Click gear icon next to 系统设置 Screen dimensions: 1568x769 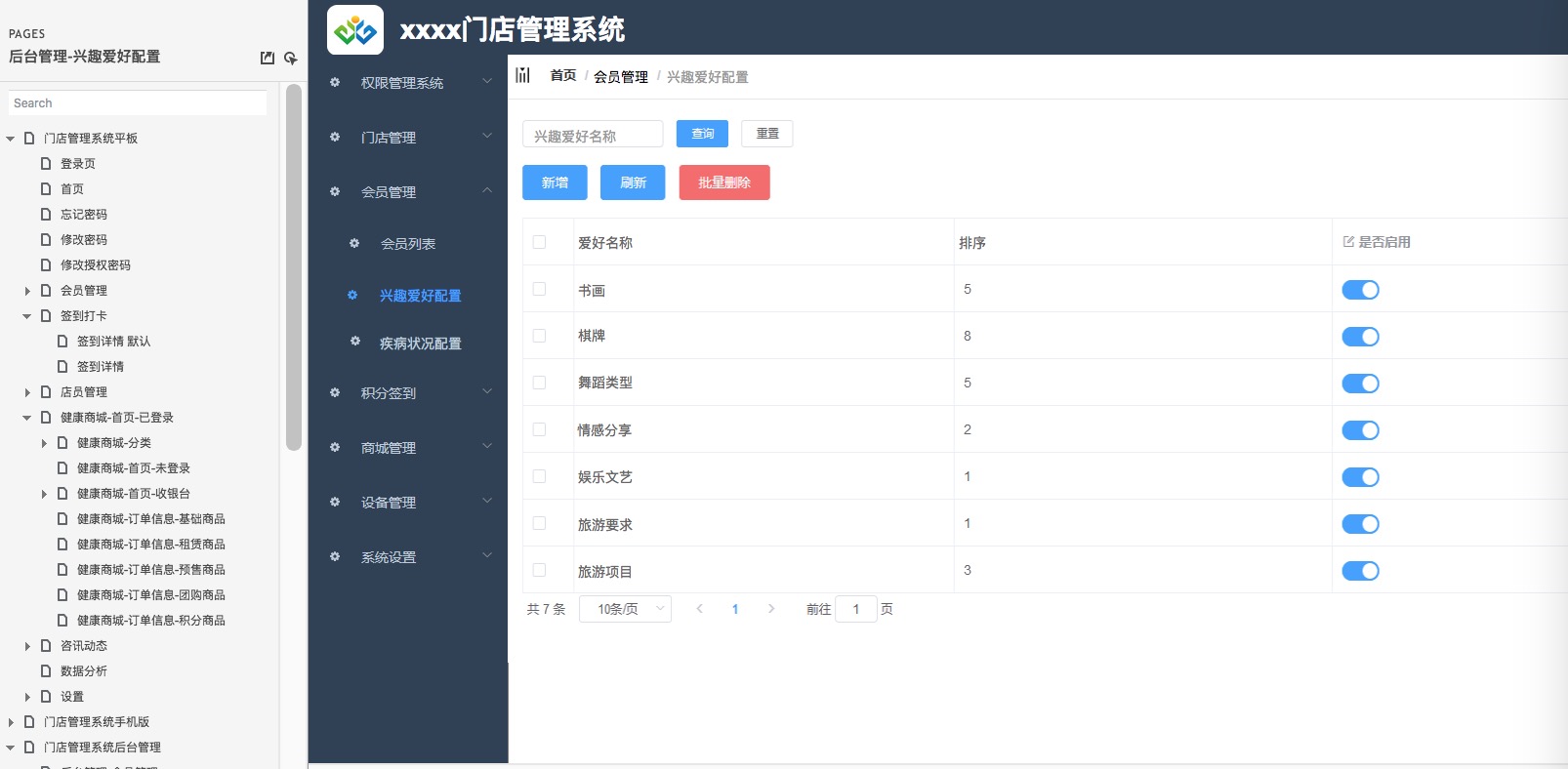point(335,556)
